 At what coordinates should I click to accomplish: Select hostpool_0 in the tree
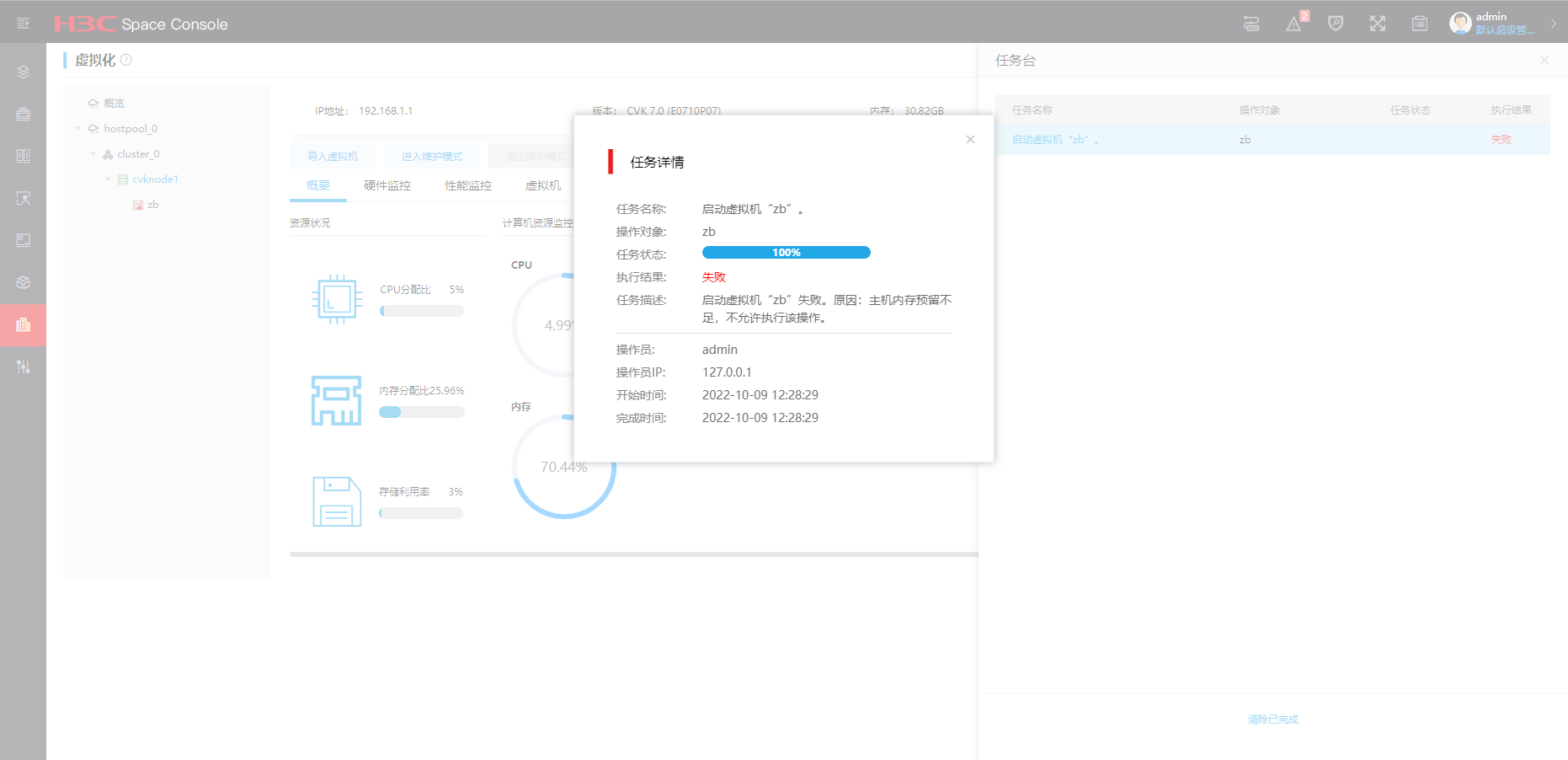point(131,129)
